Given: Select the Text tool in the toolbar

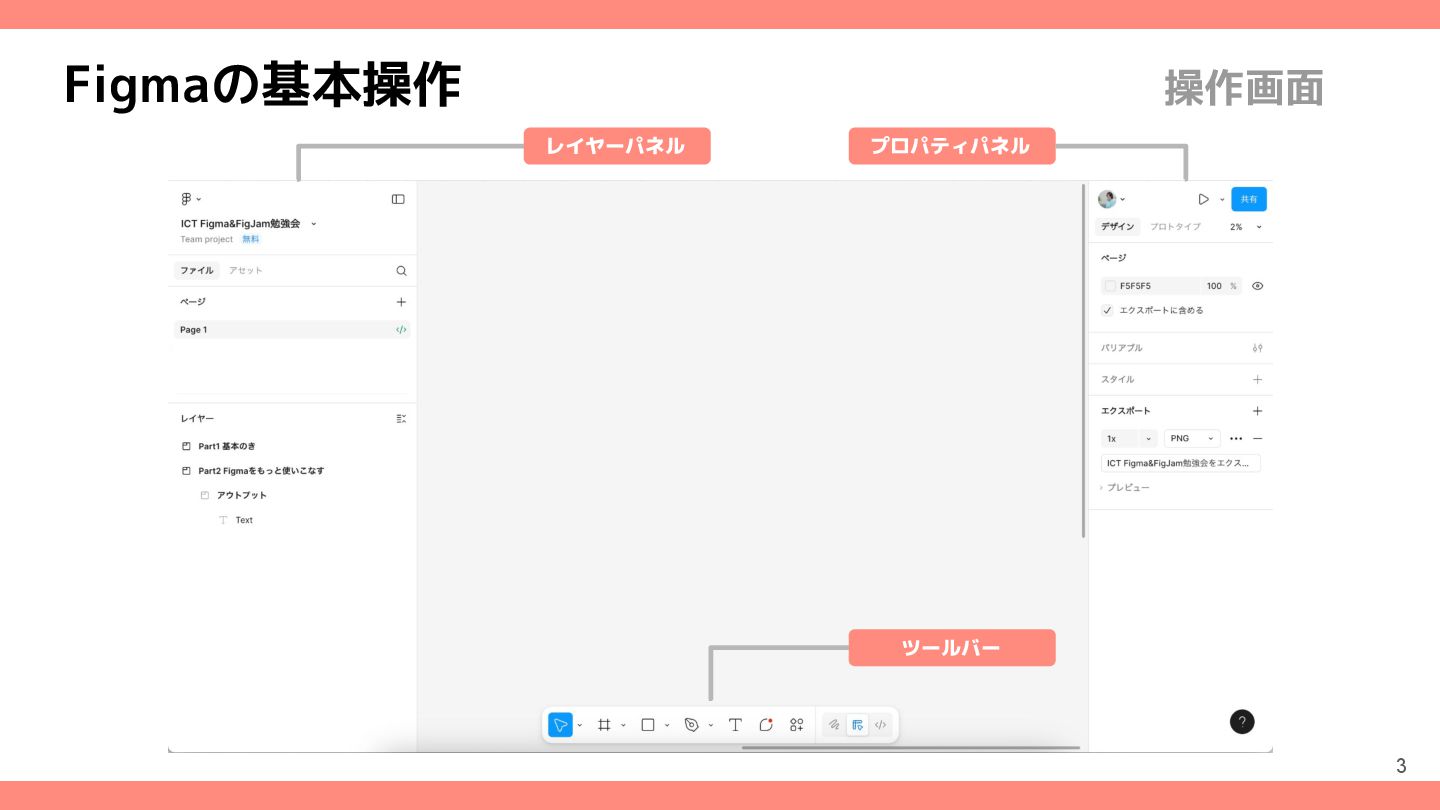Looking at the screenshot, I should [x=735, y=725].
